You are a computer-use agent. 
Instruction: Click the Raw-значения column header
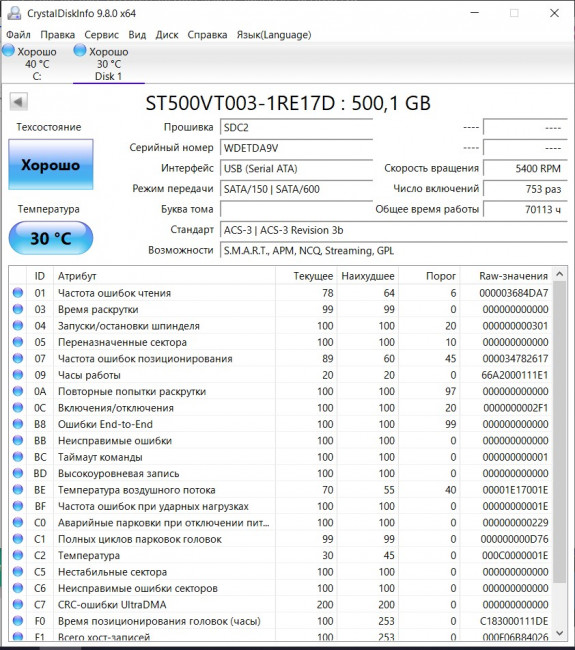506,276
